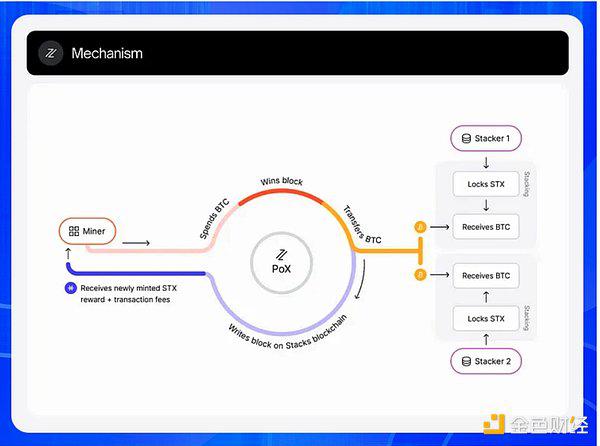Click the Stacks logo in the Mechanism header
The height and width of the screenshot is (446, 600).
tap(51, 53)
